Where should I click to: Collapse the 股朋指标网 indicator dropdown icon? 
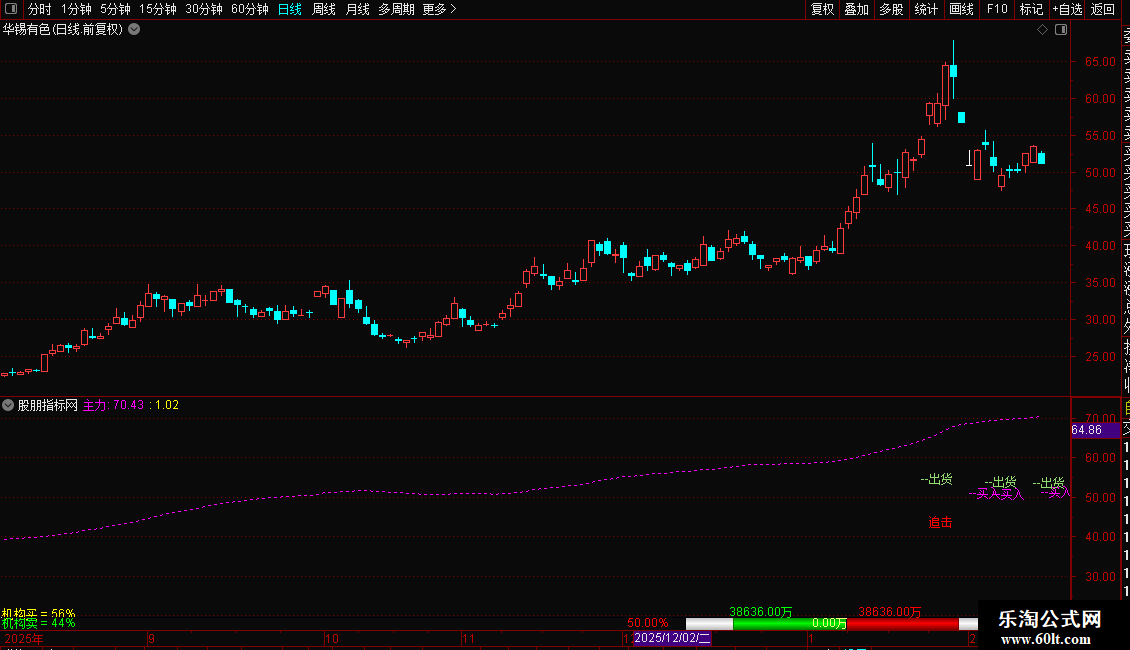tap(8, 405)
